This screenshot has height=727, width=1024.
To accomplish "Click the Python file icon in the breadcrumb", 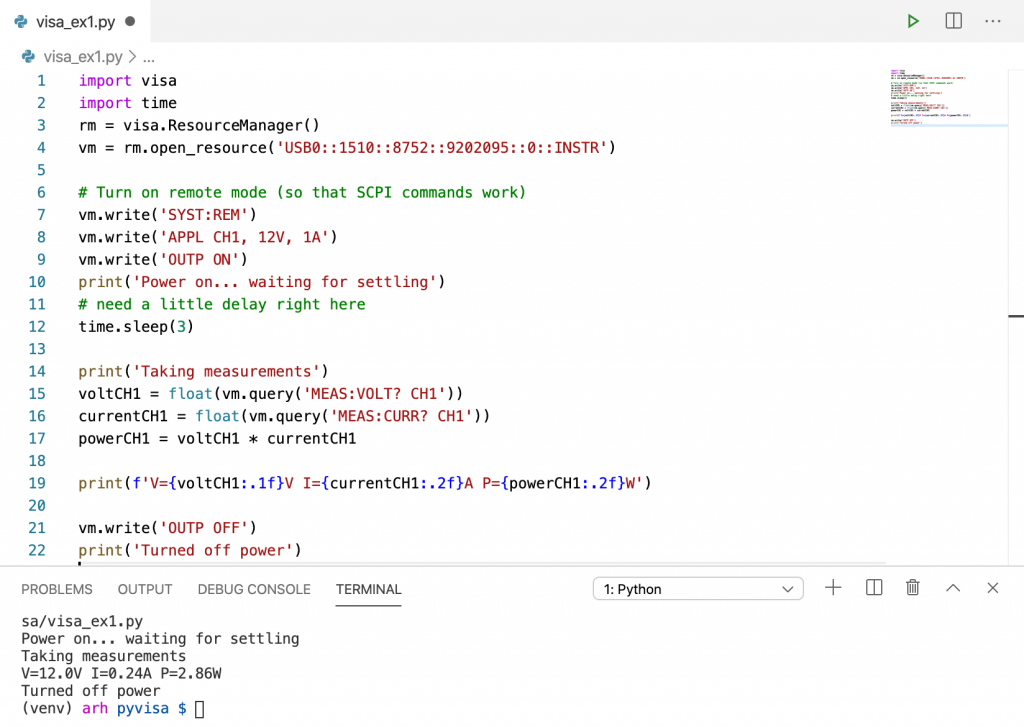I will click(28, 57).
